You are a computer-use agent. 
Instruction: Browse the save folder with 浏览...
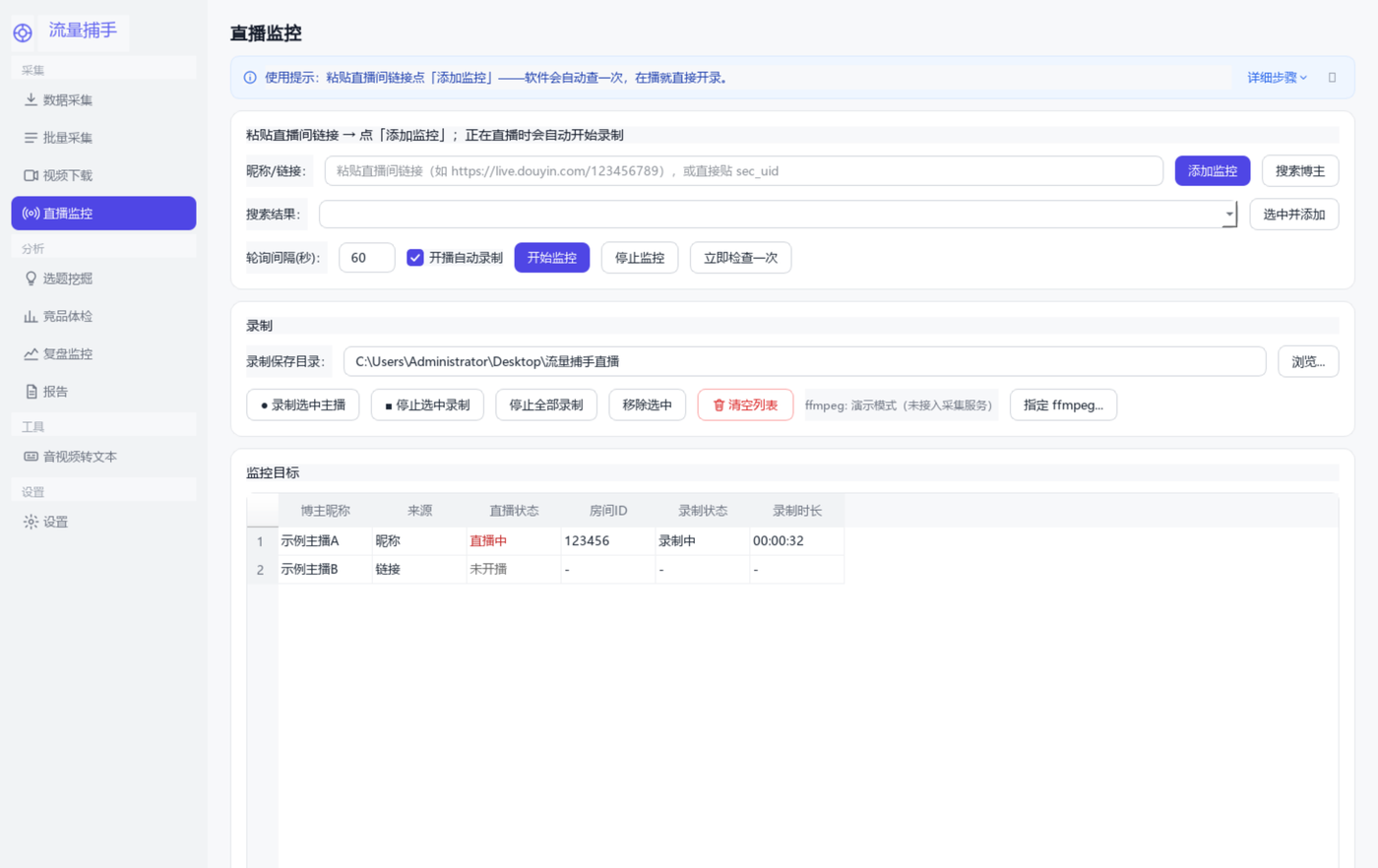[1308, 362]
